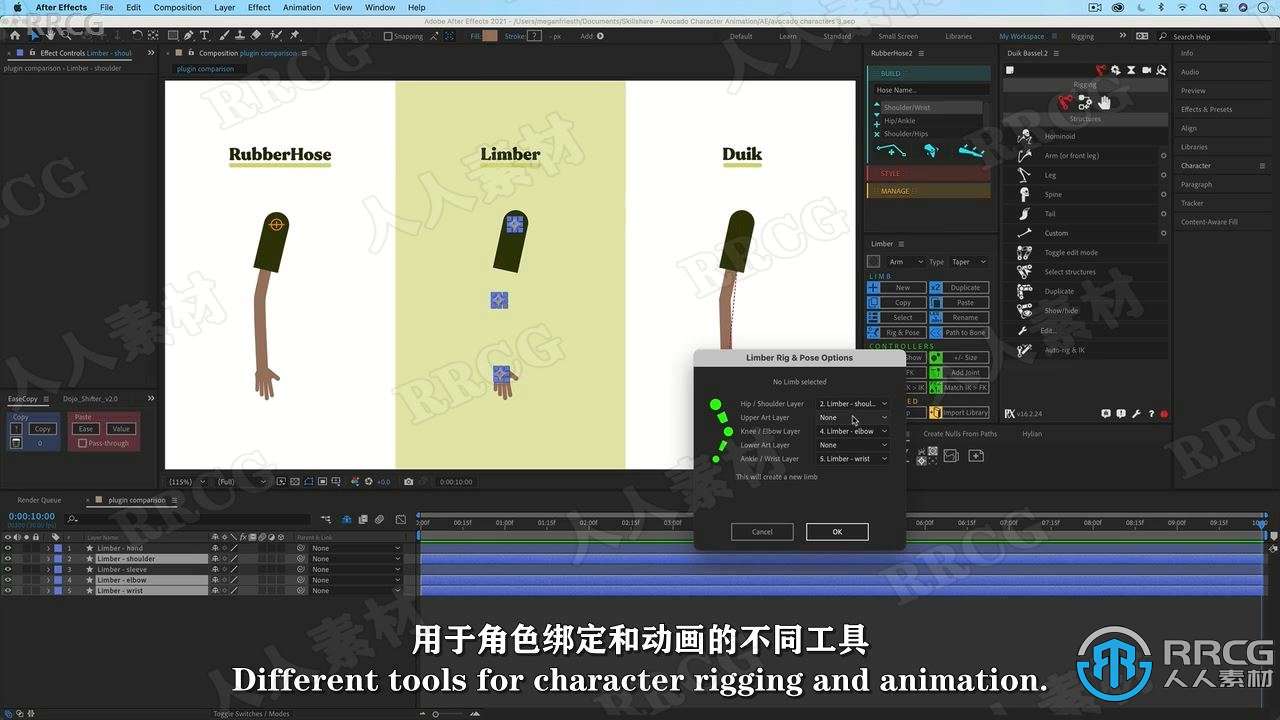Open the Duik camera tools icon
1280x720 pixels.
pyautogui.click(x=1147, y=70)
